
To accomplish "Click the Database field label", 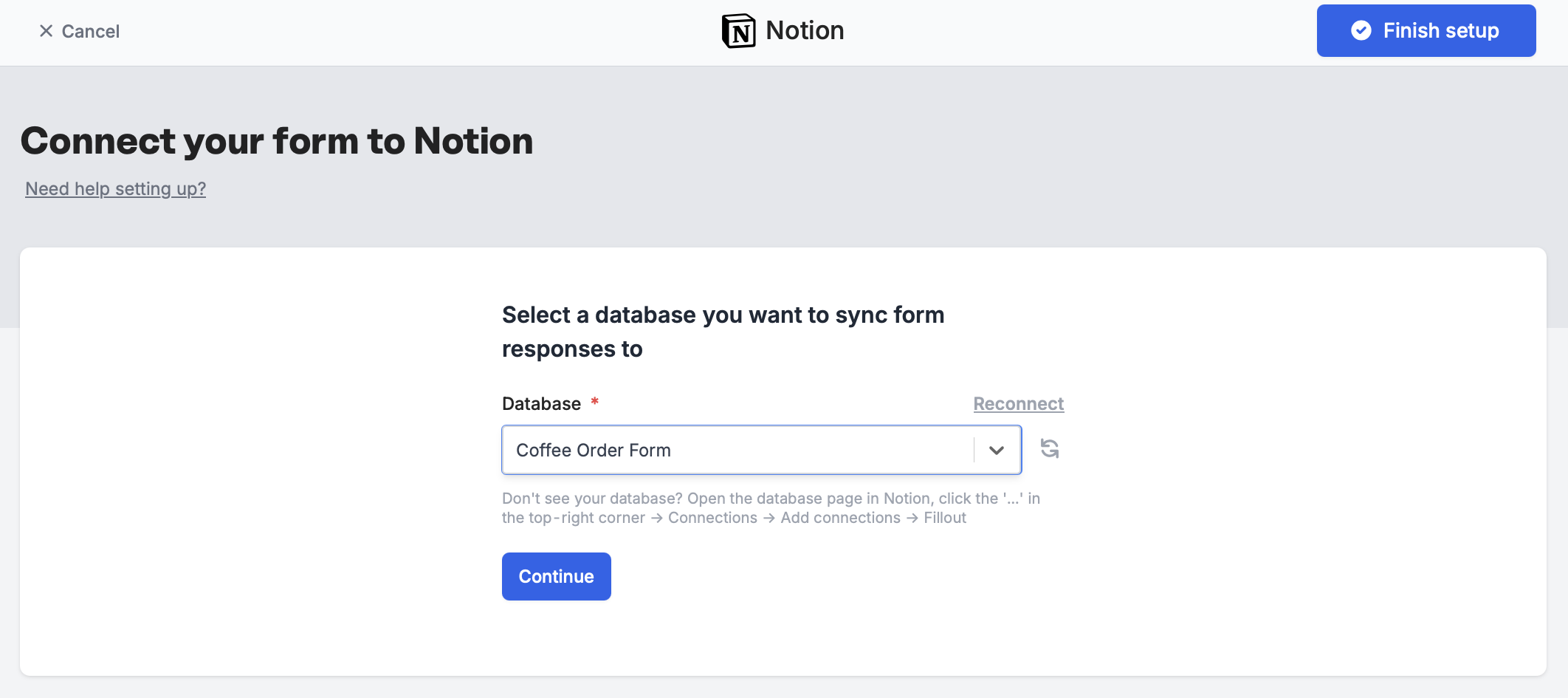I will coord(540,403).
